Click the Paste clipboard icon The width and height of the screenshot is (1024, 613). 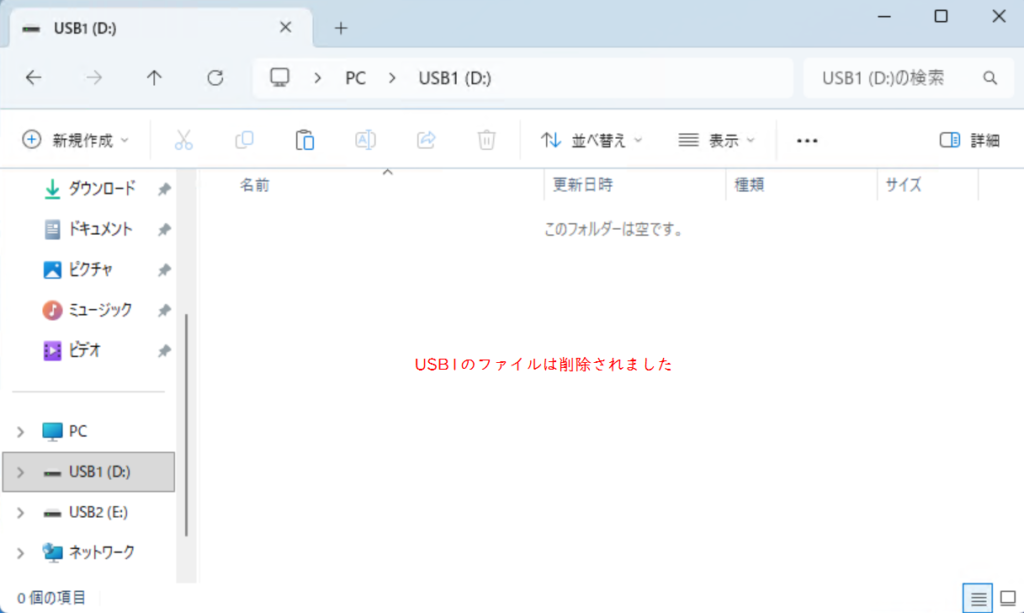tap(305, 140)
